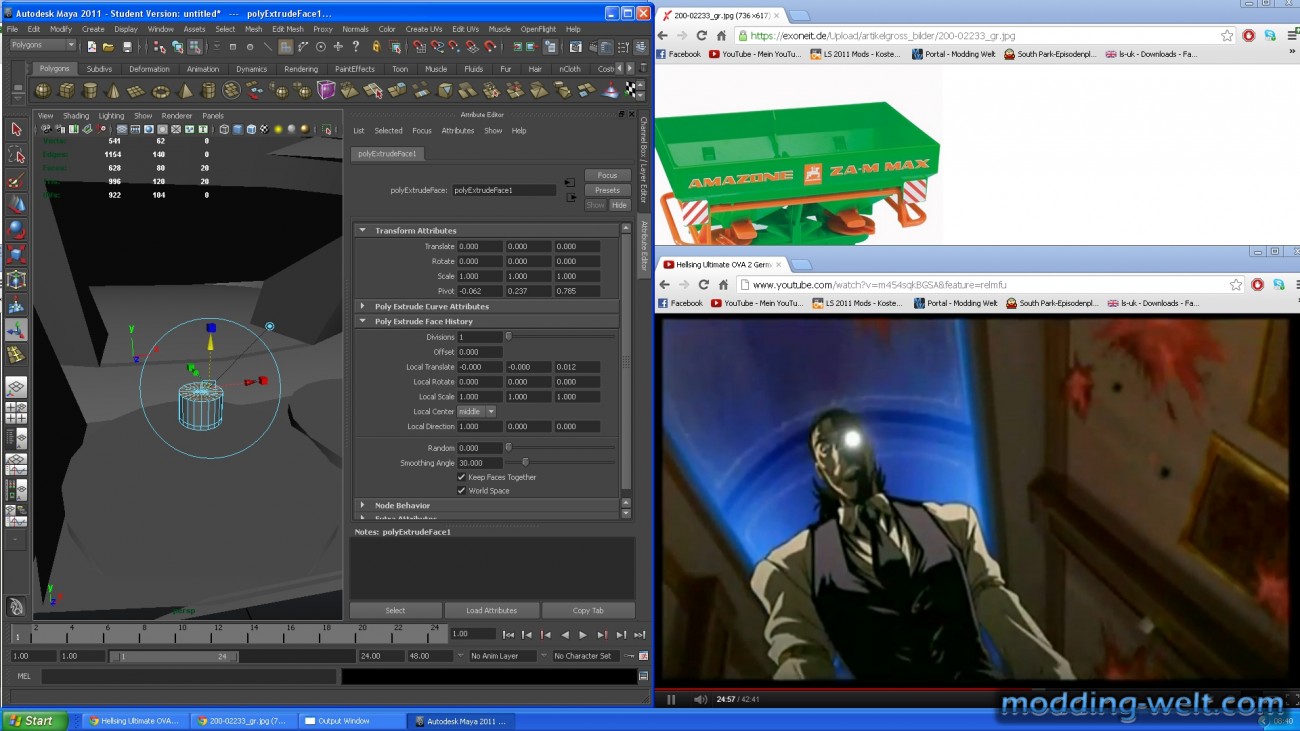Toggle World Space checkbox
The height and width of the screenshot is (731, 1300).
point(461,491)
